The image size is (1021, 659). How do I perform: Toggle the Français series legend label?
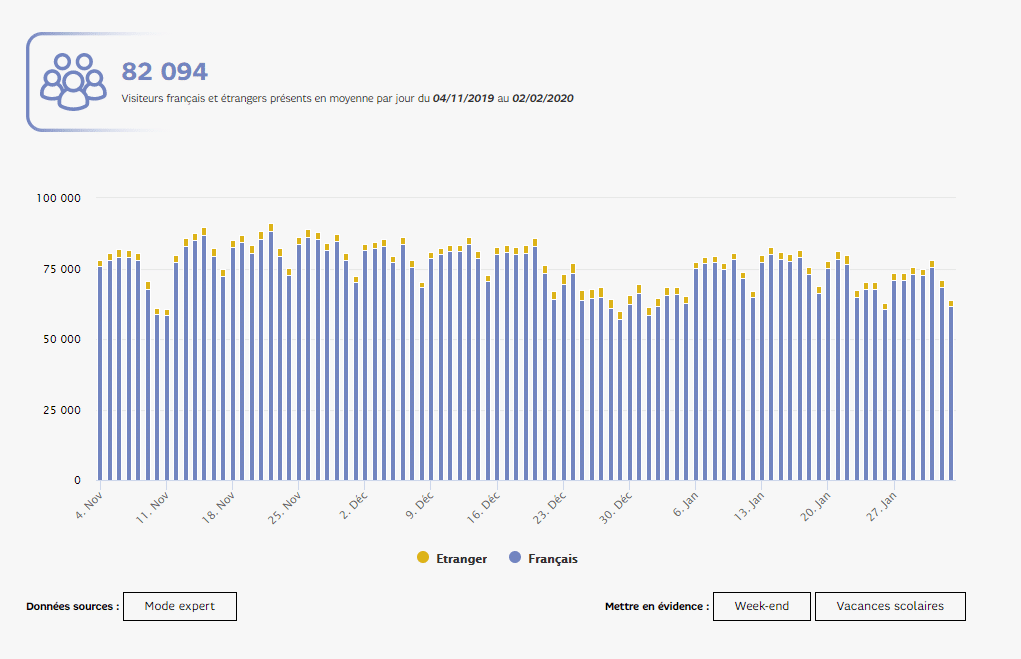tap(552, 559)
